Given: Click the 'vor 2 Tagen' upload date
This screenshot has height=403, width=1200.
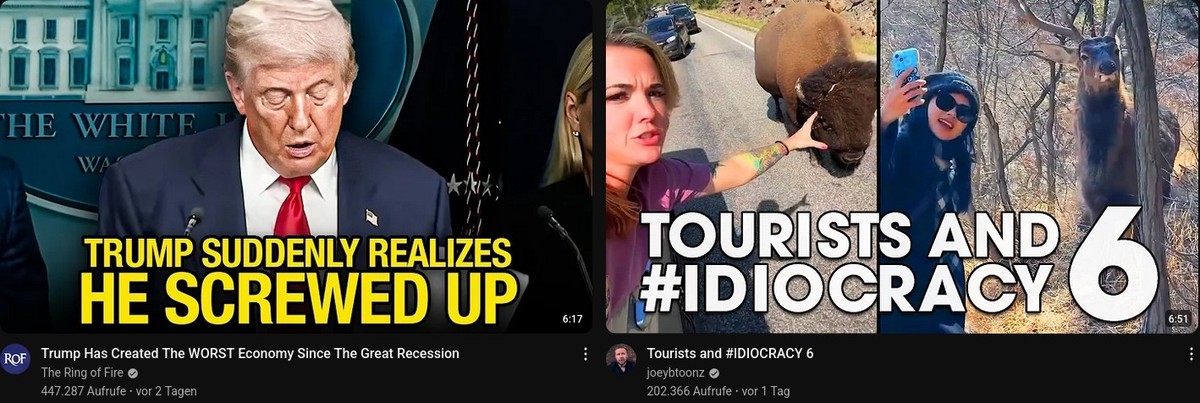Looking at the screenshot, I should click(x=166, y=391).
